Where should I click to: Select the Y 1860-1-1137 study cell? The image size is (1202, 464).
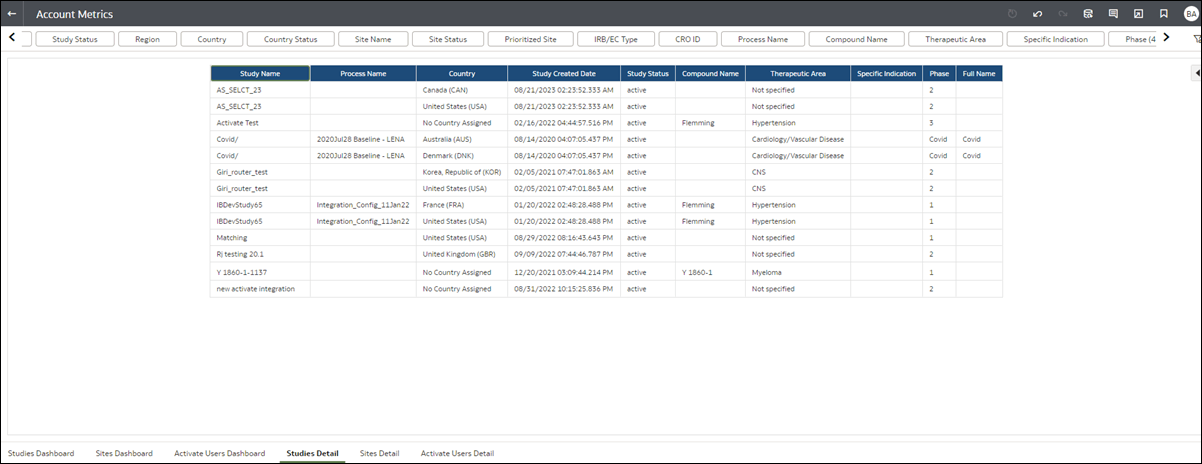260,271
